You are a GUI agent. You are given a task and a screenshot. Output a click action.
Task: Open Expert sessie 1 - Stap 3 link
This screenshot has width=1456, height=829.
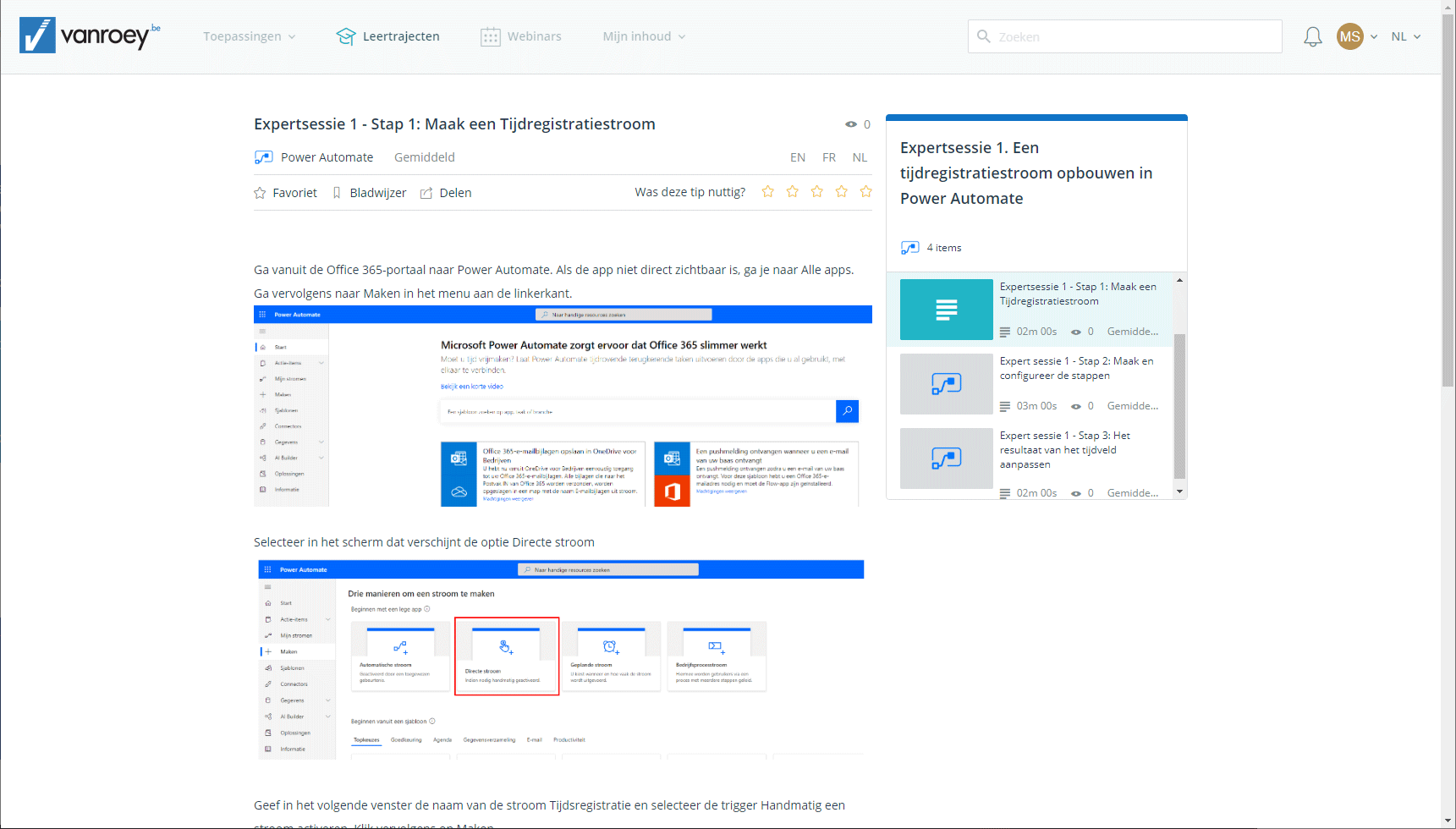click(1065, 450)
